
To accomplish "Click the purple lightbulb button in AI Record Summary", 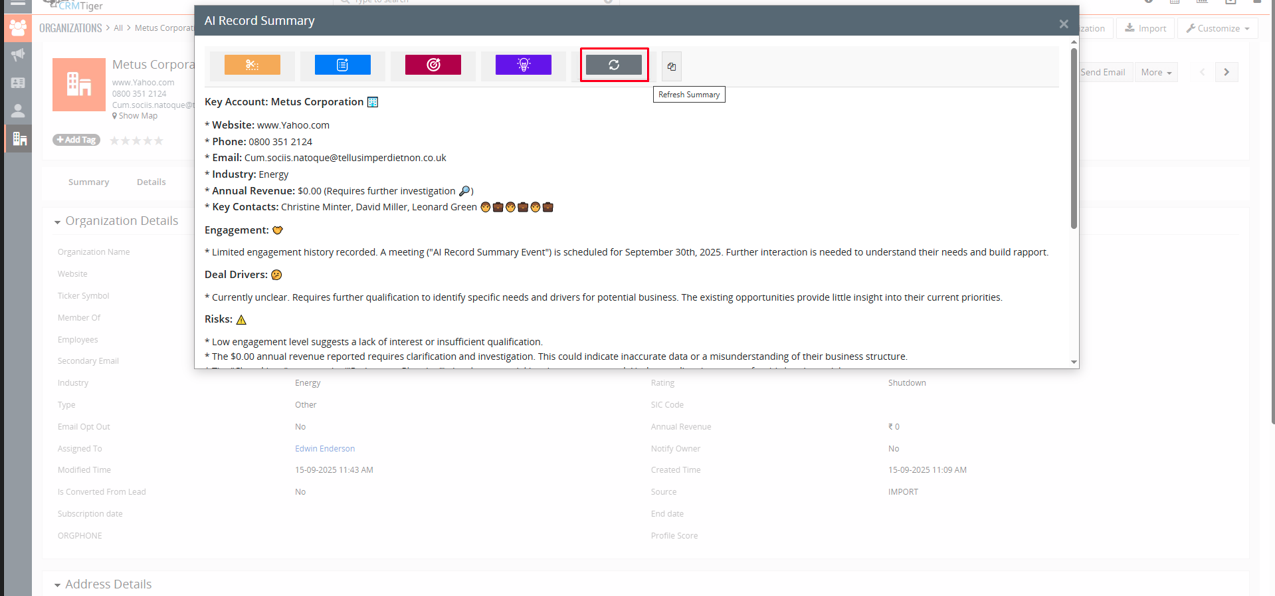I will 523,65.
